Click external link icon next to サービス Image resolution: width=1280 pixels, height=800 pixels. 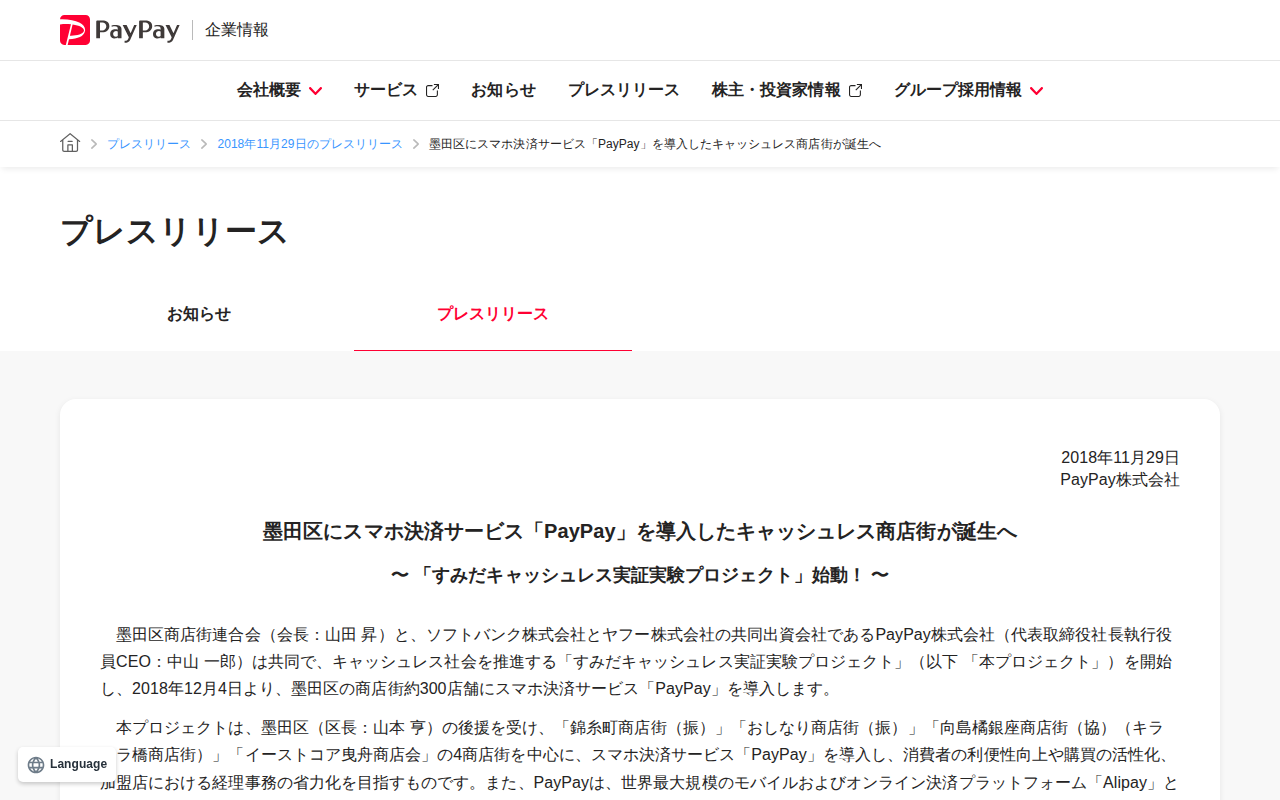point(432,90)
